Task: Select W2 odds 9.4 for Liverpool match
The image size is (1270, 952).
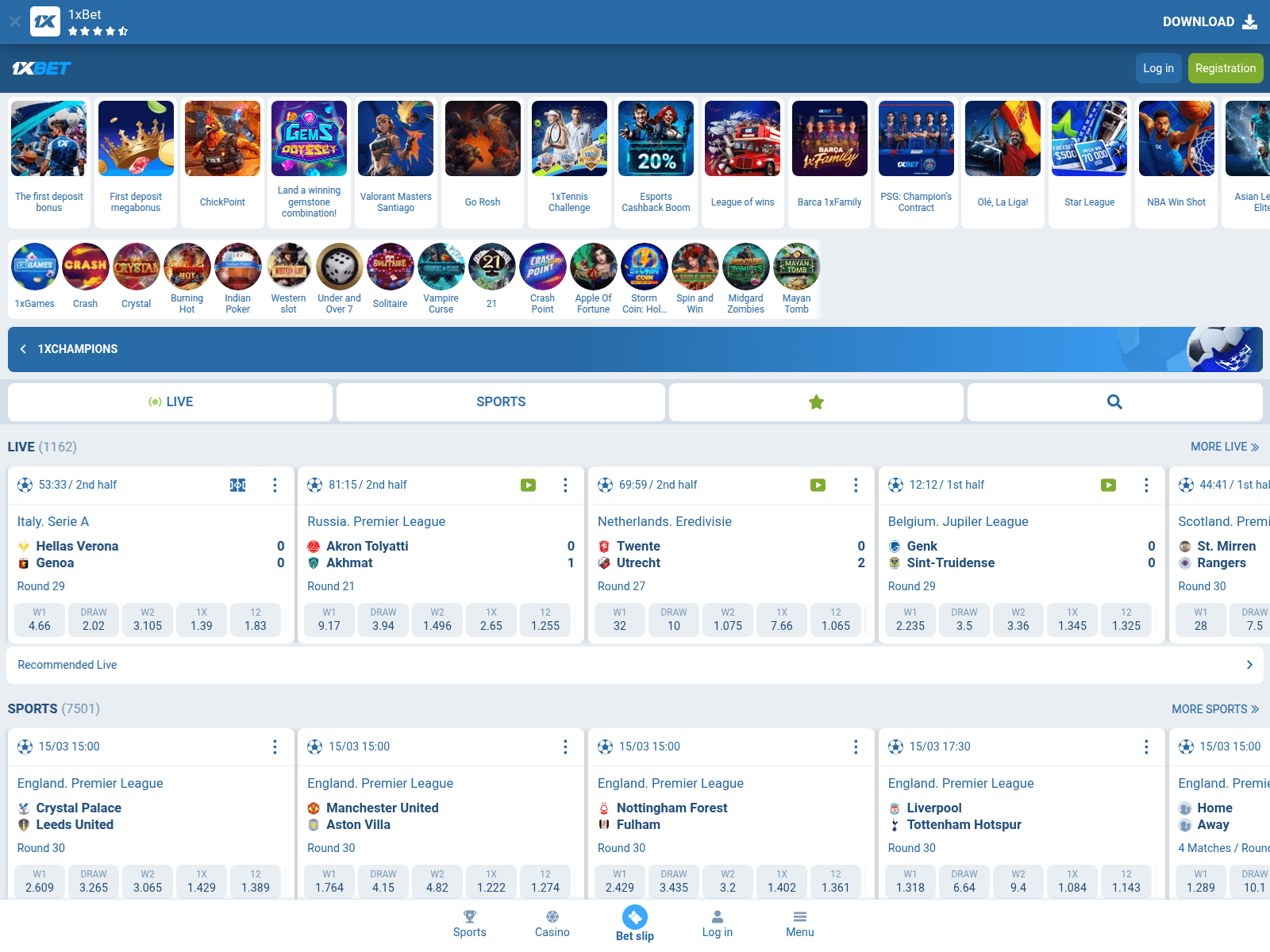Action: pyautogui.click(x=1018, y=881)
